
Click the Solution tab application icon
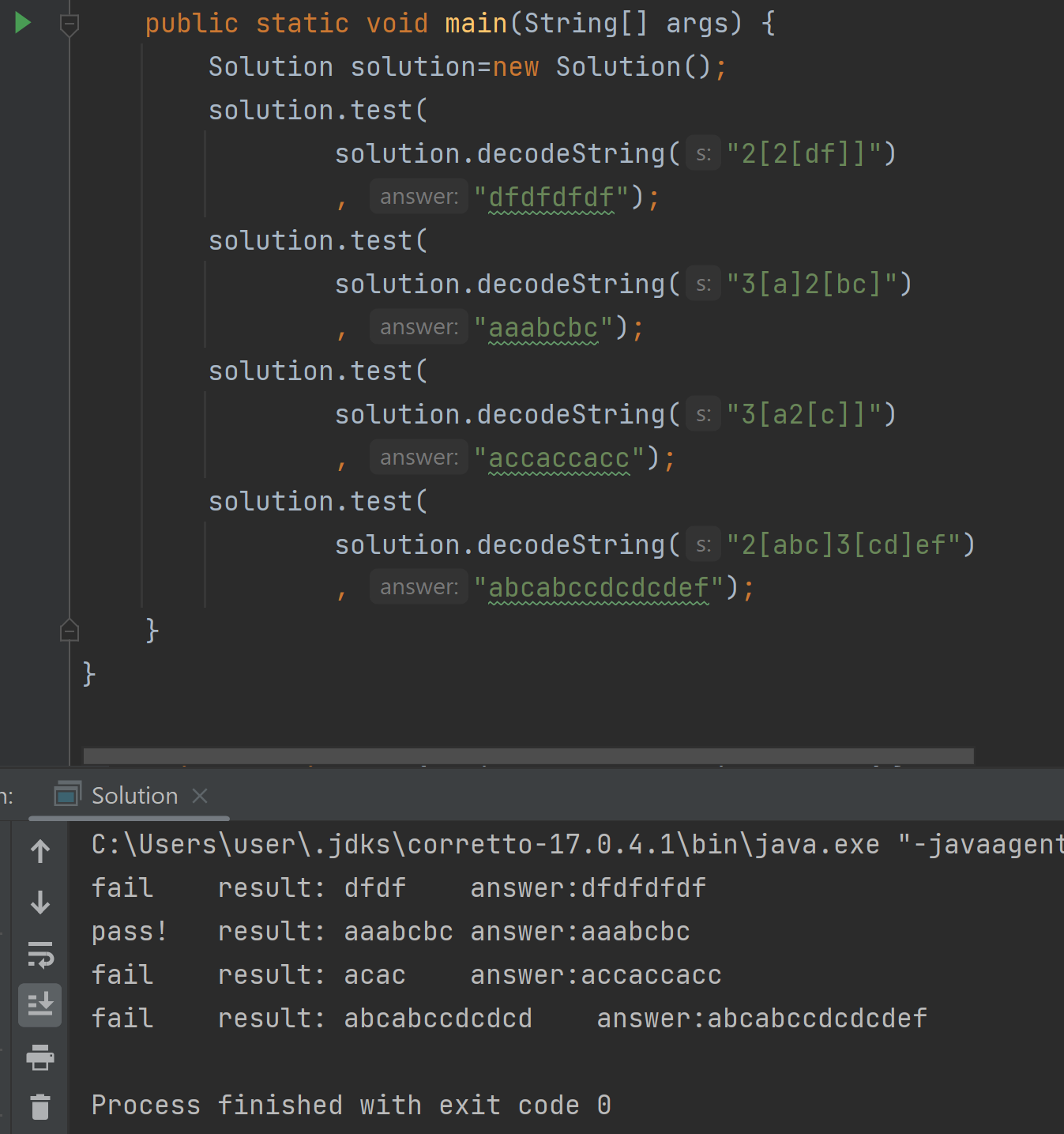click(x=67, y=794)
